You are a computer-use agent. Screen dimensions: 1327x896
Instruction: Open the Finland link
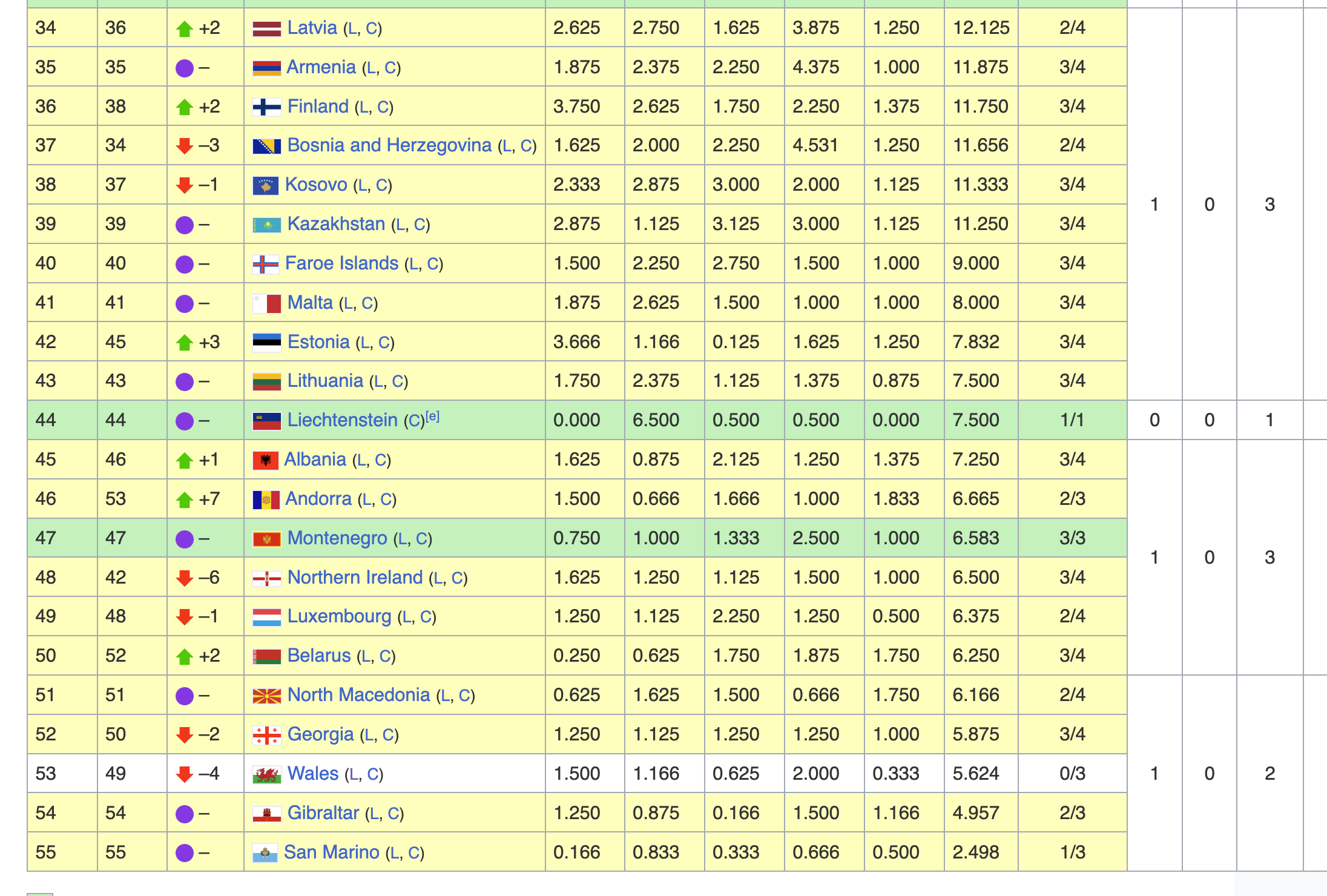point(318,107)
